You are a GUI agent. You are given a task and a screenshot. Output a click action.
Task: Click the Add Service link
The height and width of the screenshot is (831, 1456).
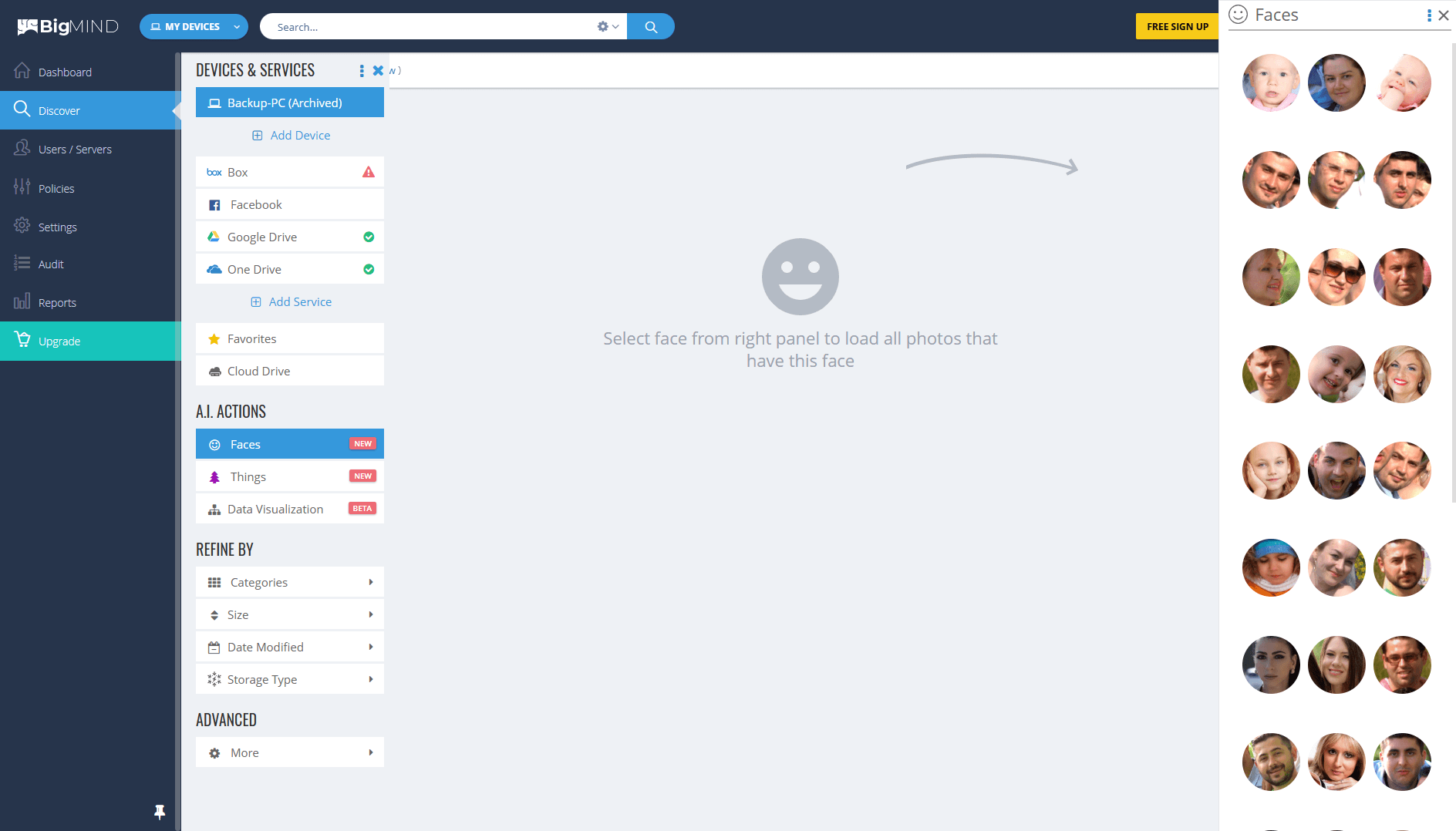point(300,301)
